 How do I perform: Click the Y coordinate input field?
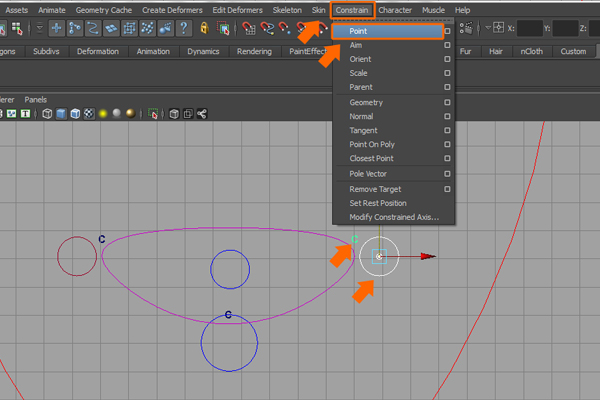565,28
